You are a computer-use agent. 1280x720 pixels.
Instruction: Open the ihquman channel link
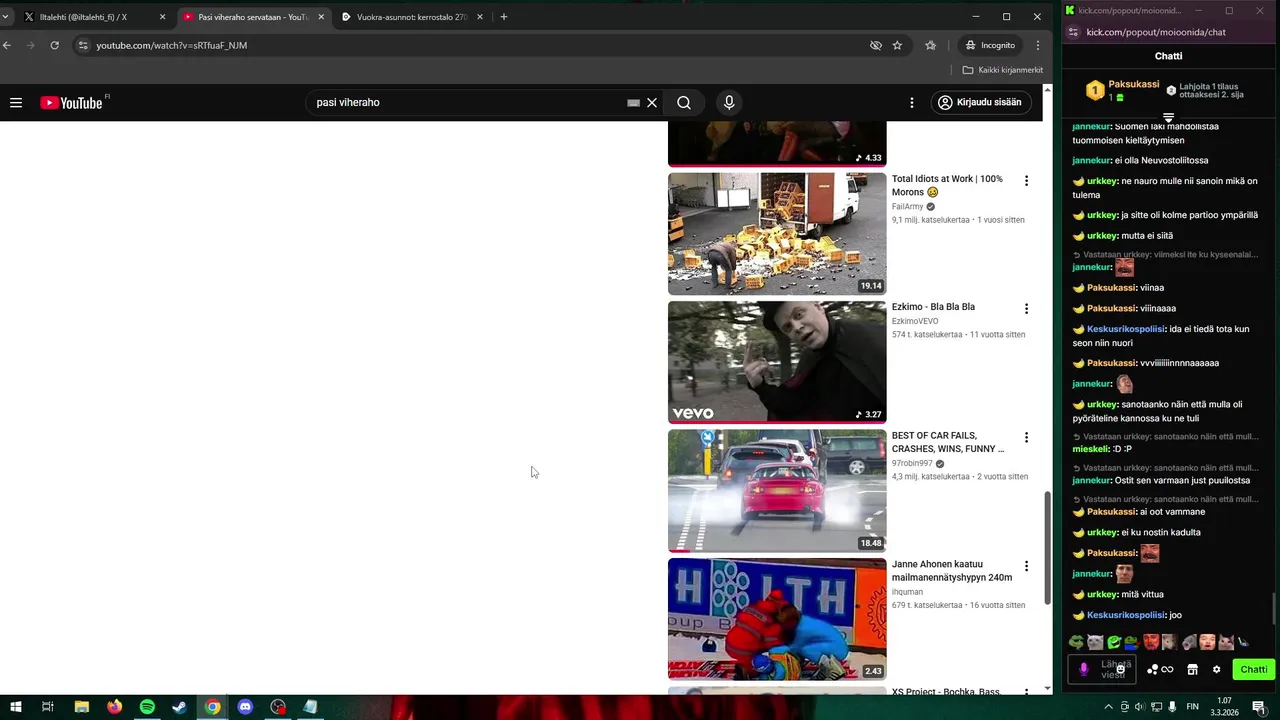coord(907,592)
